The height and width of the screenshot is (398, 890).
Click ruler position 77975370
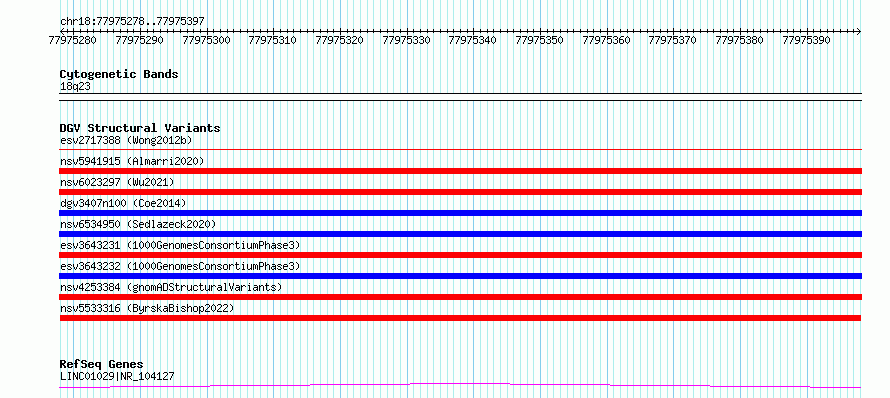(x=673, y=40)
